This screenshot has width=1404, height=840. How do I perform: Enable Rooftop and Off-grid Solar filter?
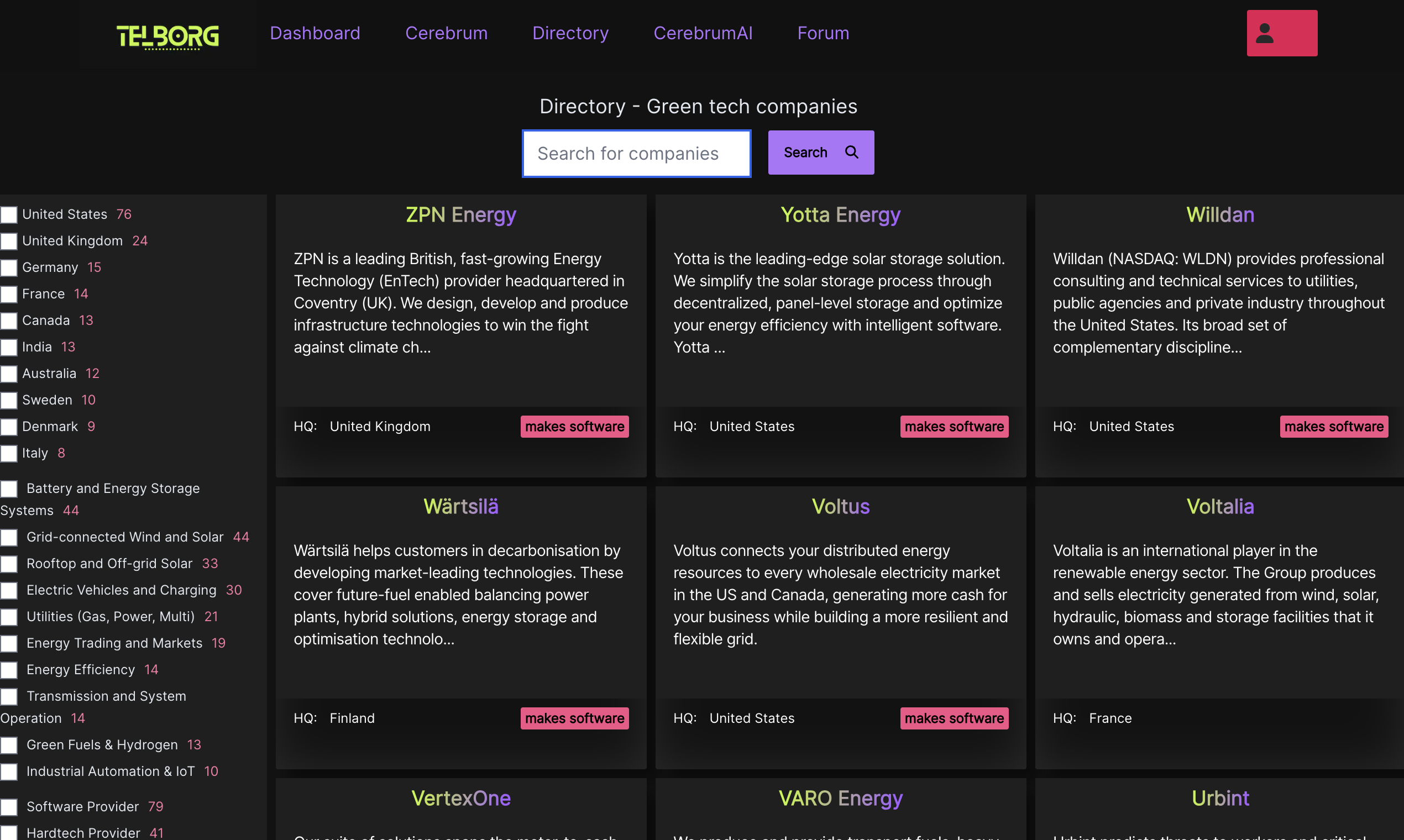coord(9,564)
